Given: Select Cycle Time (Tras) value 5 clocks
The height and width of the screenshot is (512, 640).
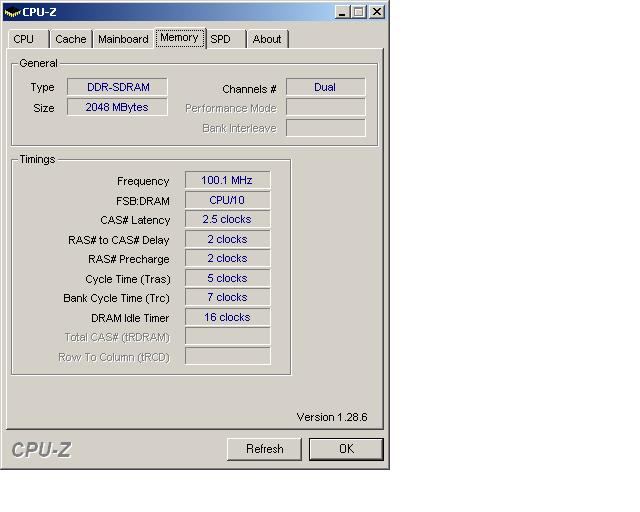Looking at the screenshot, I should (x=228, y=278).
